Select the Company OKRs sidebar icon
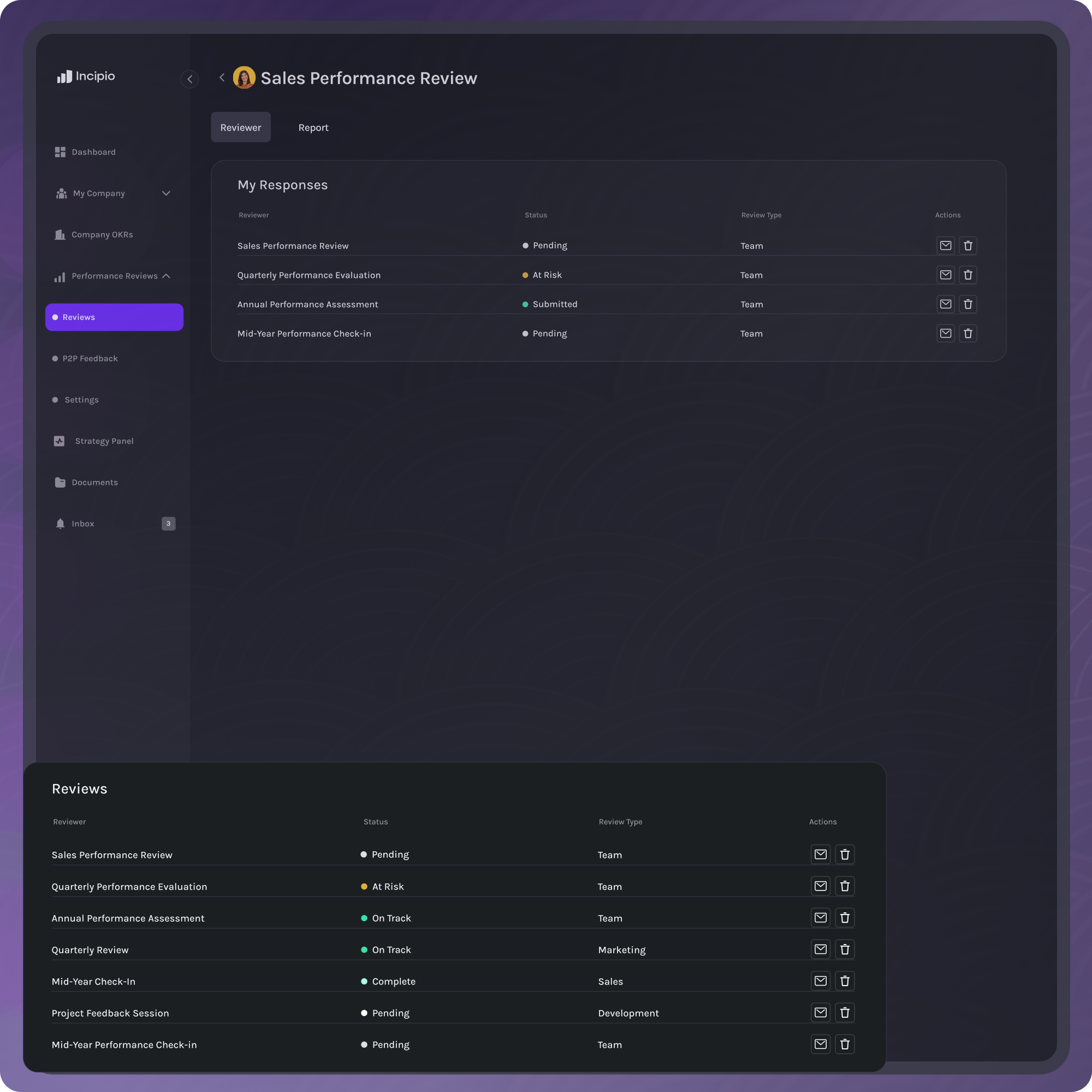This screenshot has width=1092, height=1092. (61, 234)
